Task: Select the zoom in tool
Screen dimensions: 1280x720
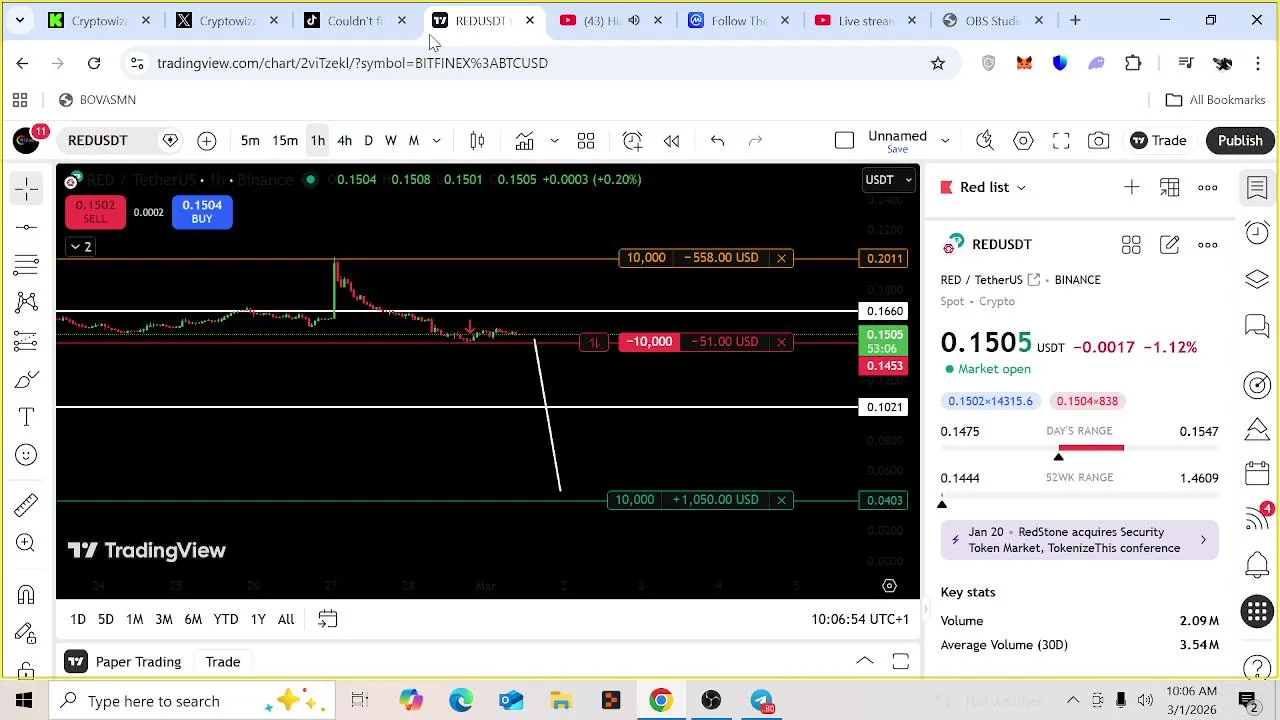Action: pyautogui.click(x=27, y=543)
